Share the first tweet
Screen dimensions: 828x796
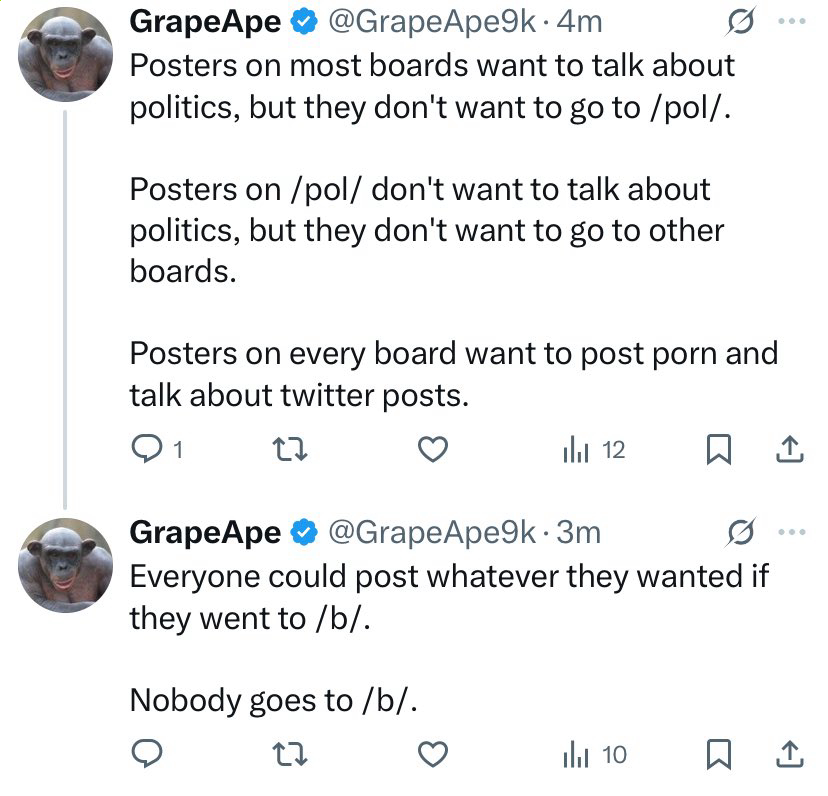790,449
